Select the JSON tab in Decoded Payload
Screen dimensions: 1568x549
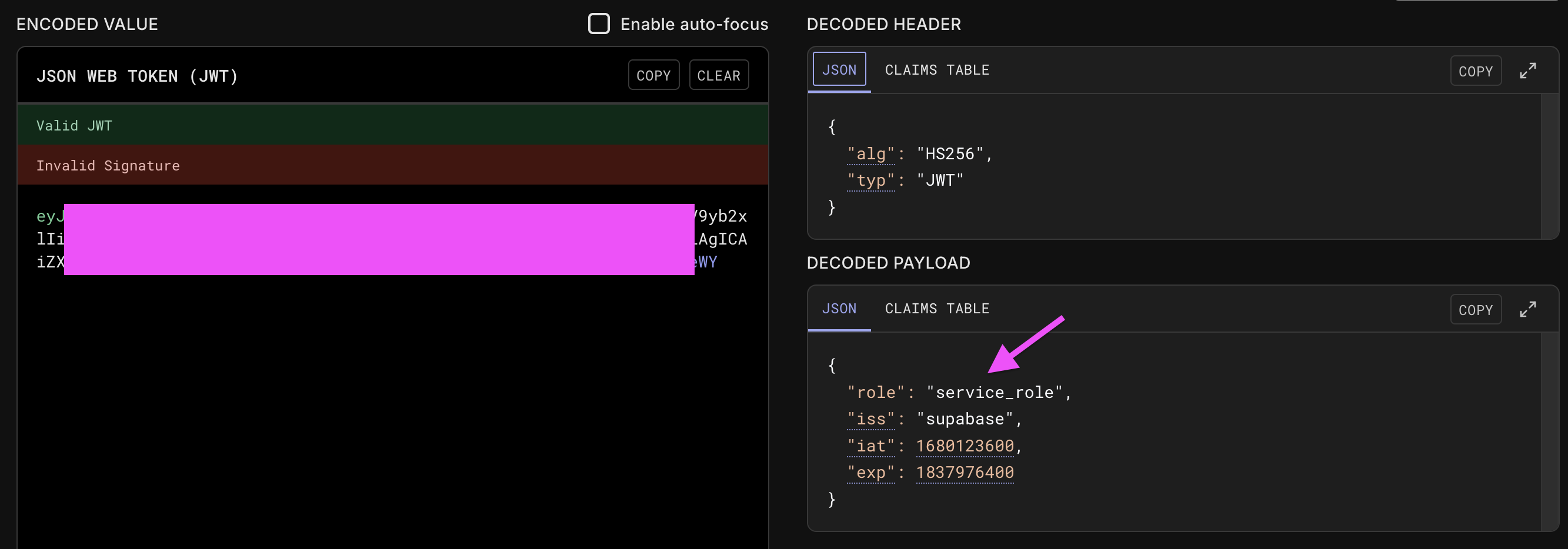tap(839, 309)
